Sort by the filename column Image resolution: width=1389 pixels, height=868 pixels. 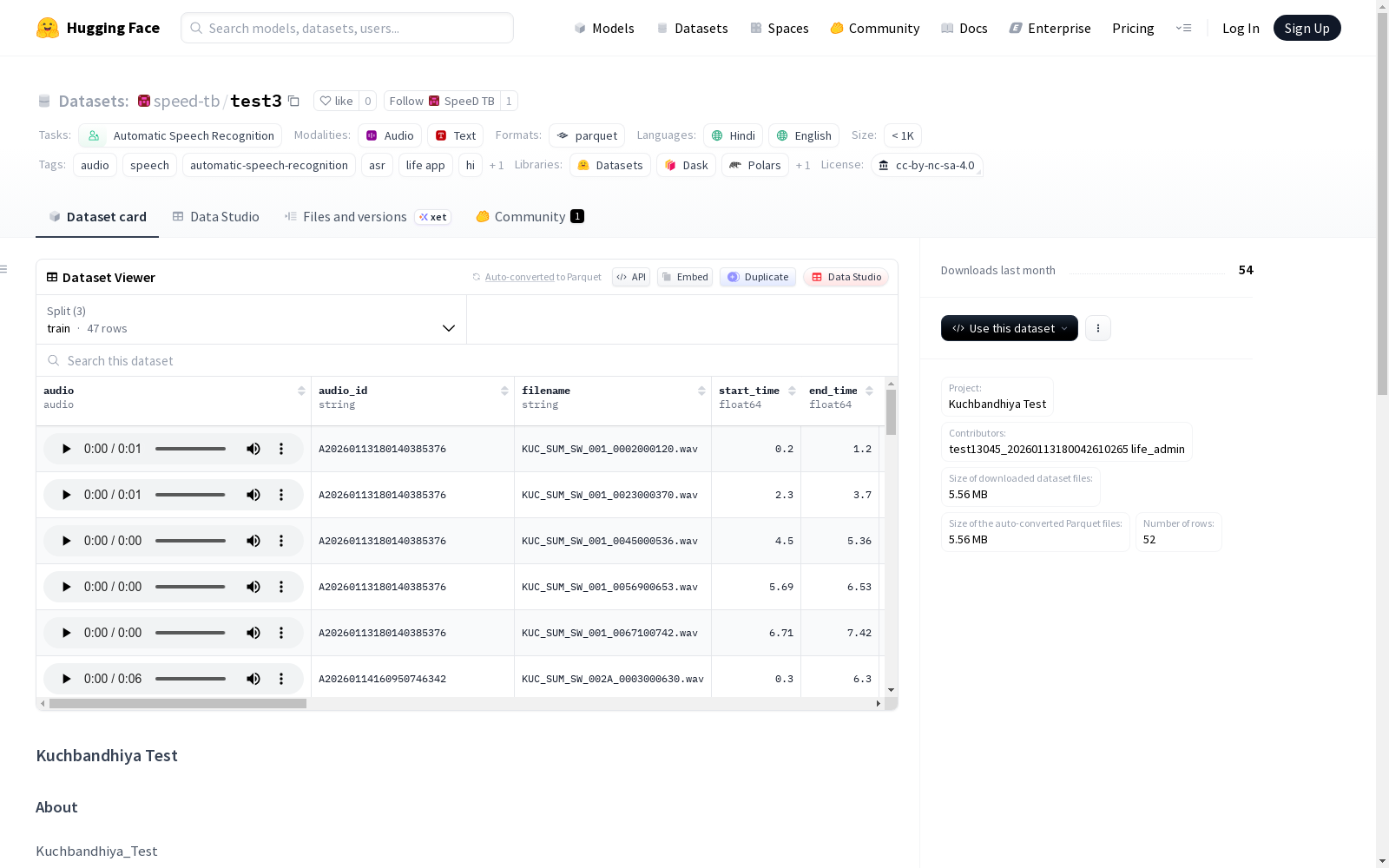(701, 391)
